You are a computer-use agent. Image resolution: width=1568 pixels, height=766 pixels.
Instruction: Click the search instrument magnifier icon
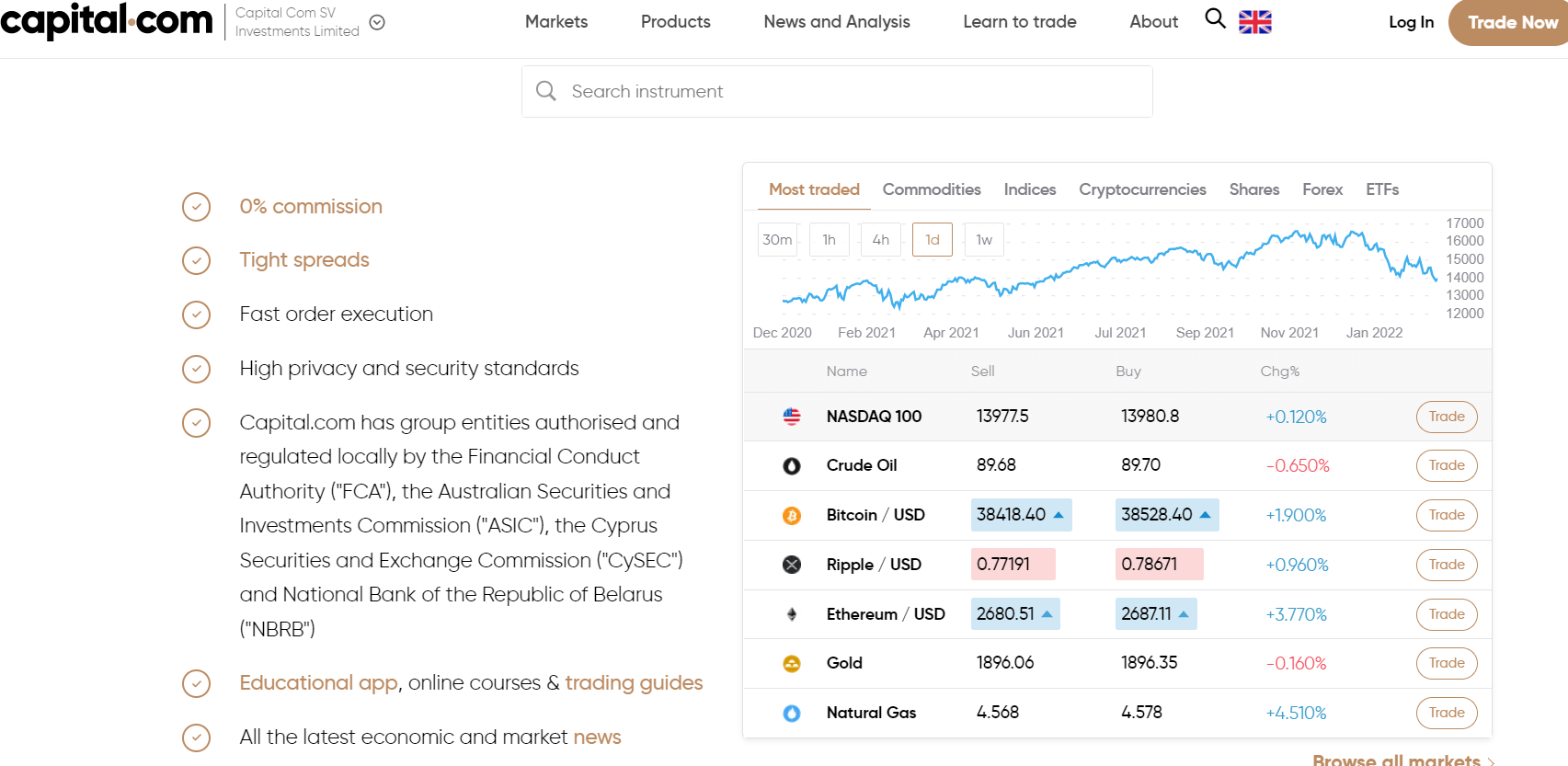pos(546,91)
